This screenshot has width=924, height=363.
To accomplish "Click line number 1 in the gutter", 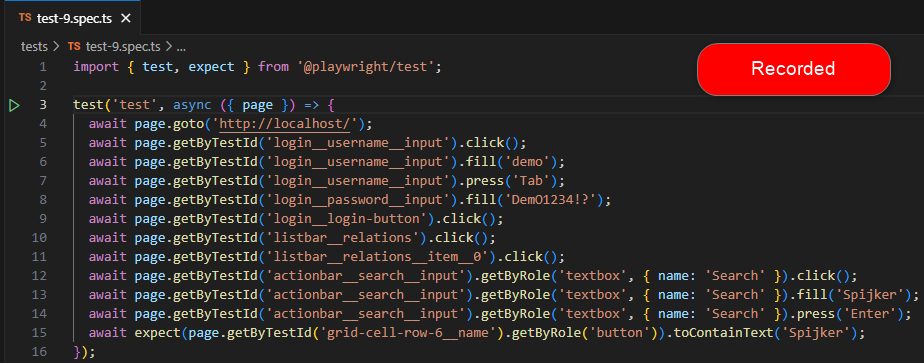I will click(42, 67).
